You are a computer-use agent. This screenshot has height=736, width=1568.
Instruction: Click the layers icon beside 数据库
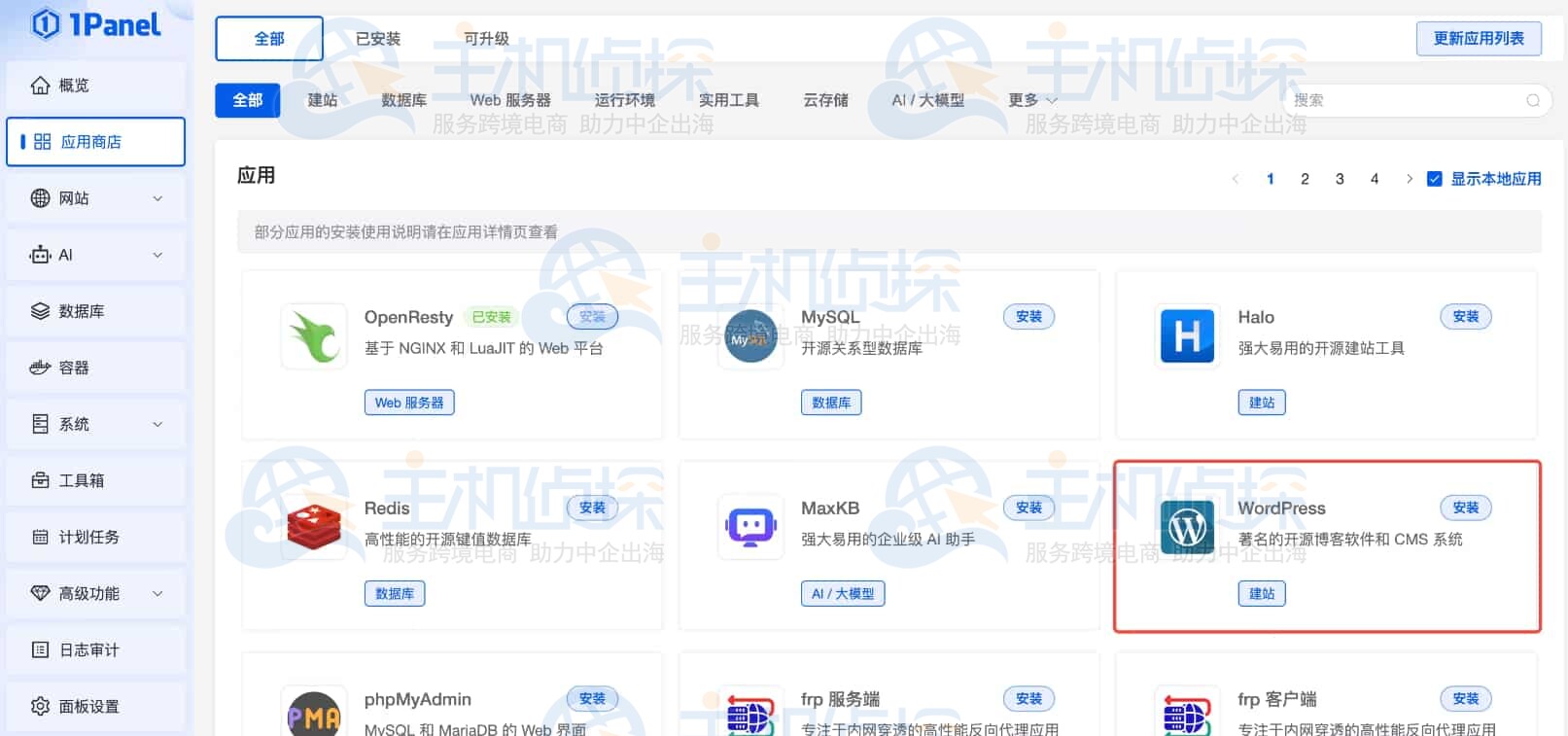click(x=40, y=311)
